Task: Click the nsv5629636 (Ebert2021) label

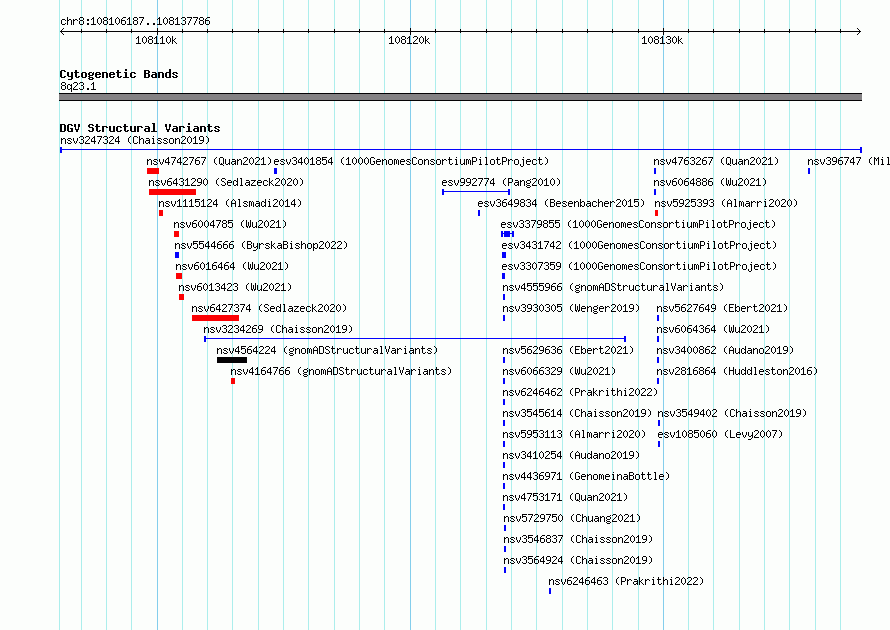Action: coord(568,350)
